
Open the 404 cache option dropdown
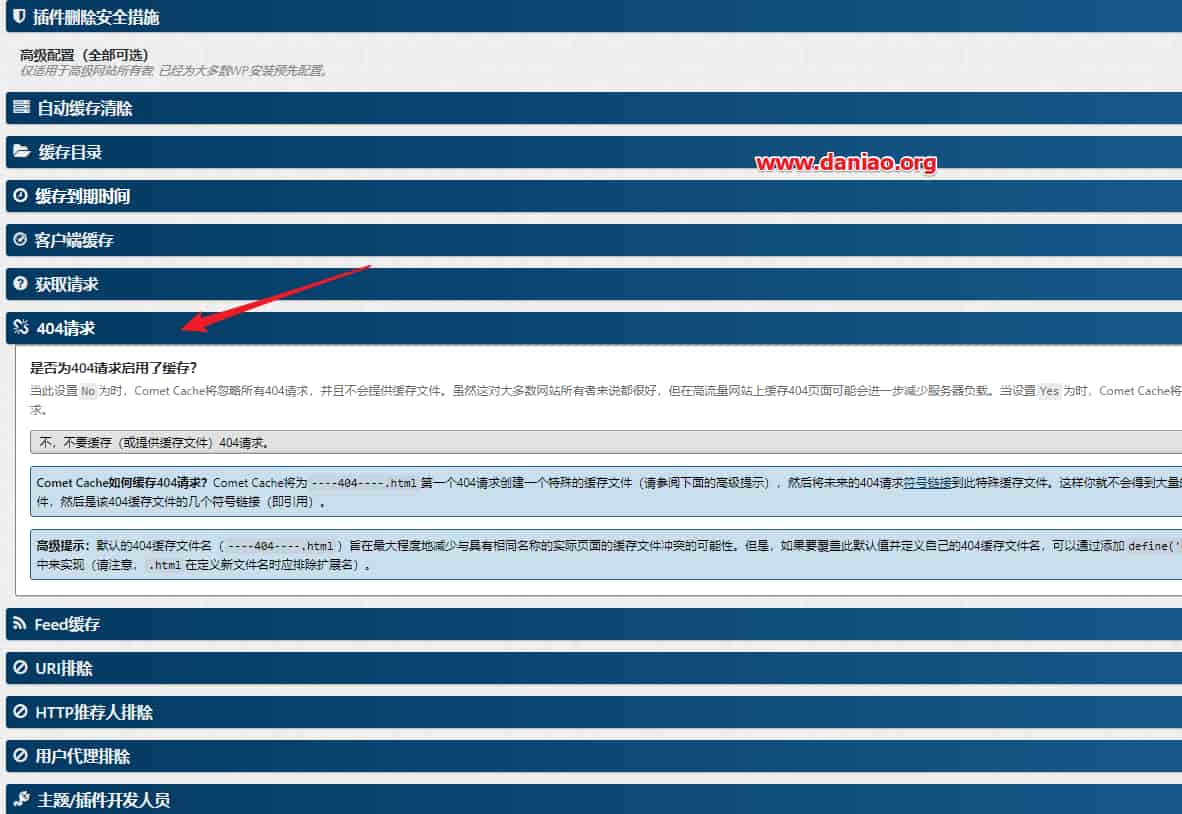click(x=606, y=442)
